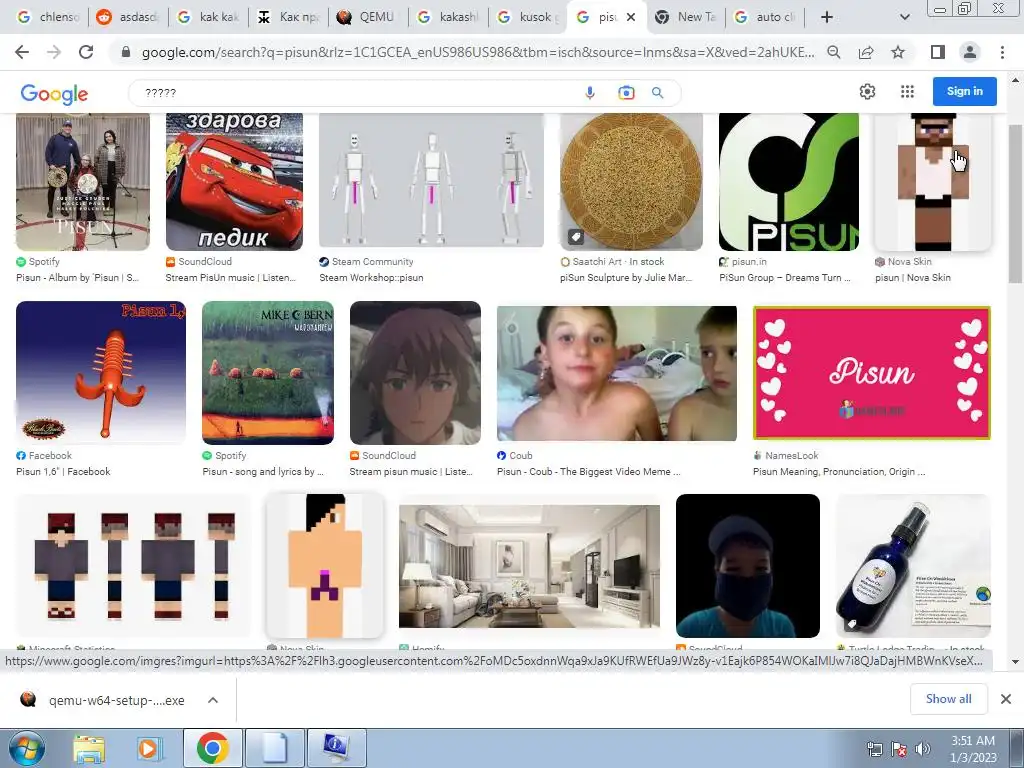Open the zoom magnifier icon in address bar

point(834,52)
